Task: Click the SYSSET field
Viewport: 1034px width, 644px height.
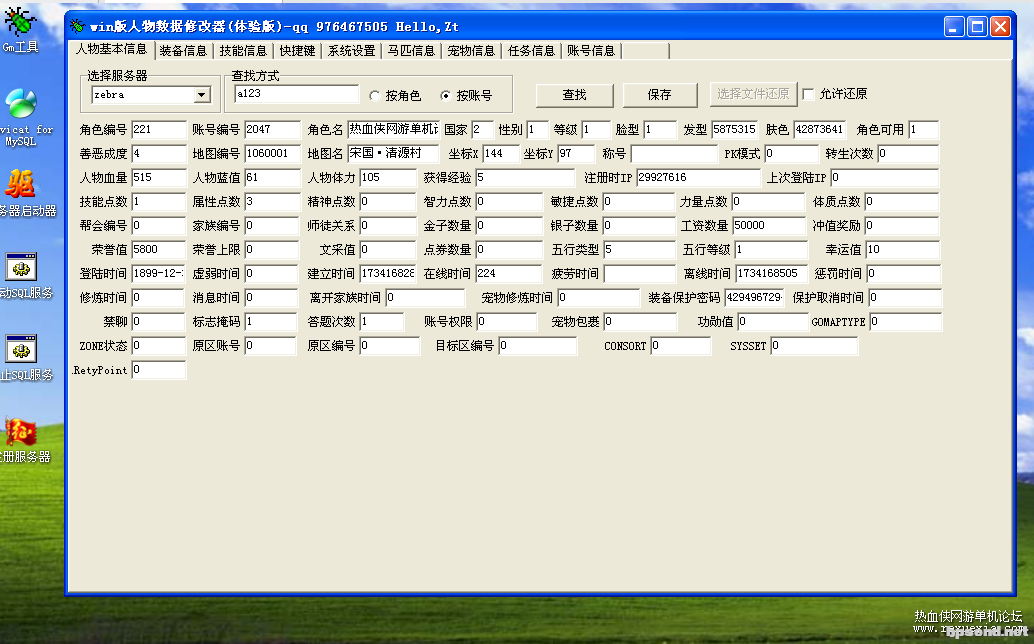Action: click(814, 346)
